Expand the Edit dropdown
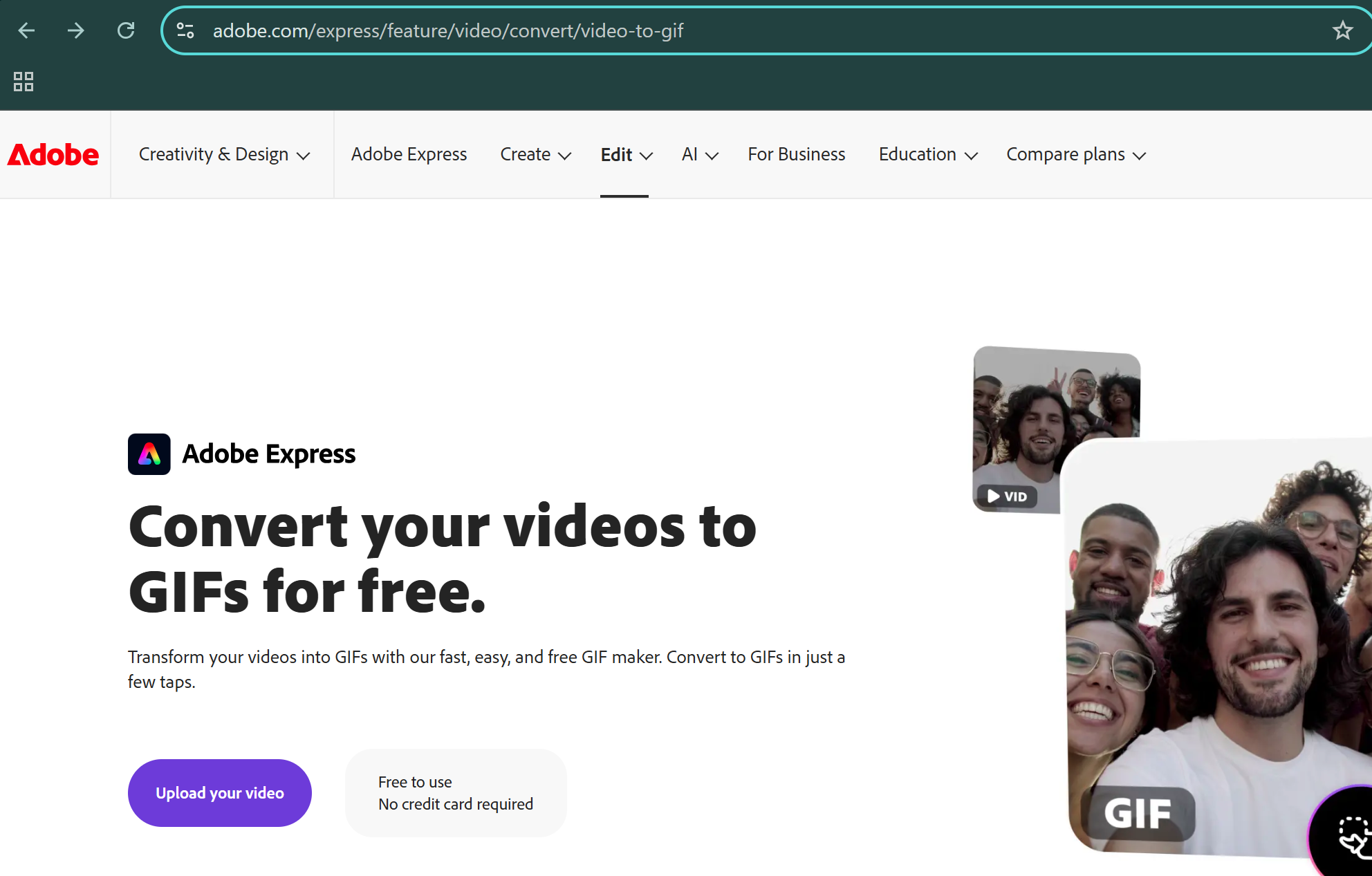The image size is (1372, 876). pyautogui.click(x=627, y=154)
